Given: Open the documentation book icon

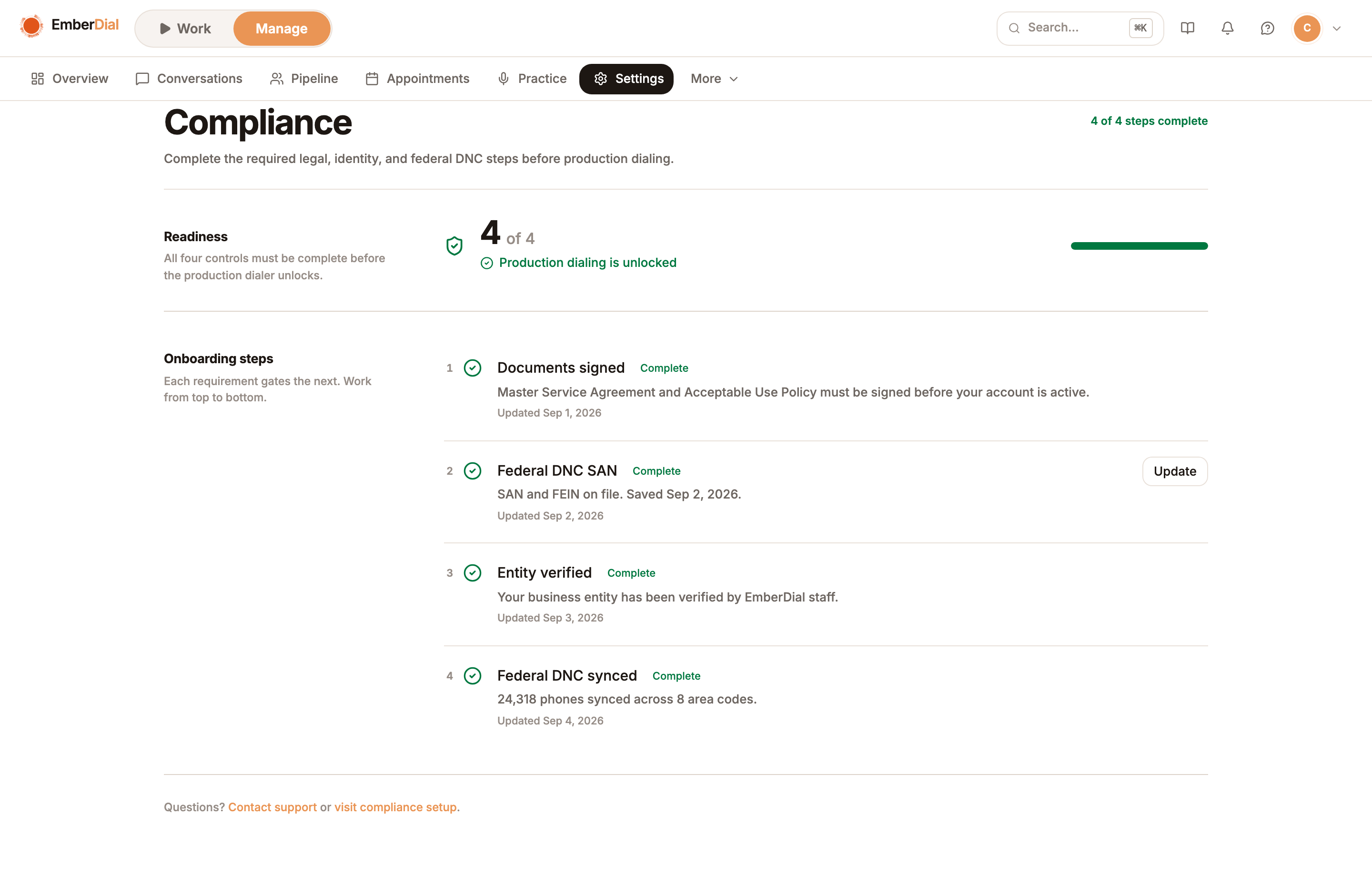Looking at the screenshot, I should point(1187,28).
